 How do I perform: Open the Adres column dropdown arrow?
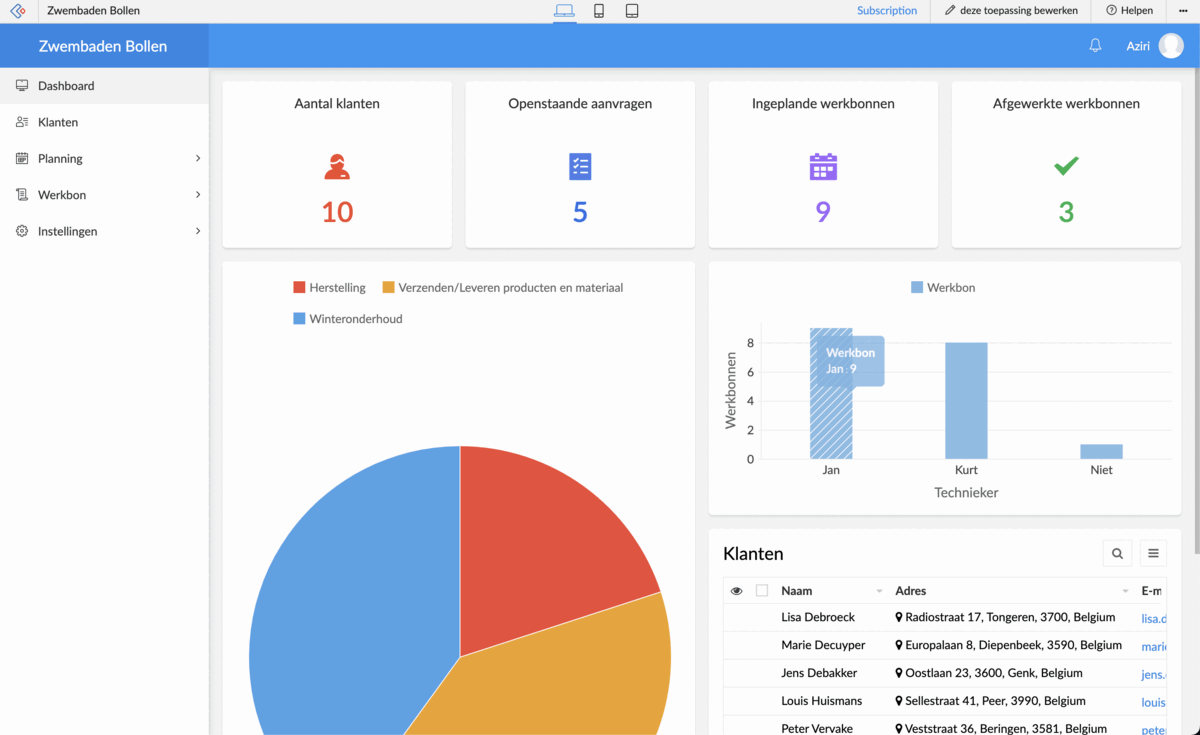point(1125,591)
